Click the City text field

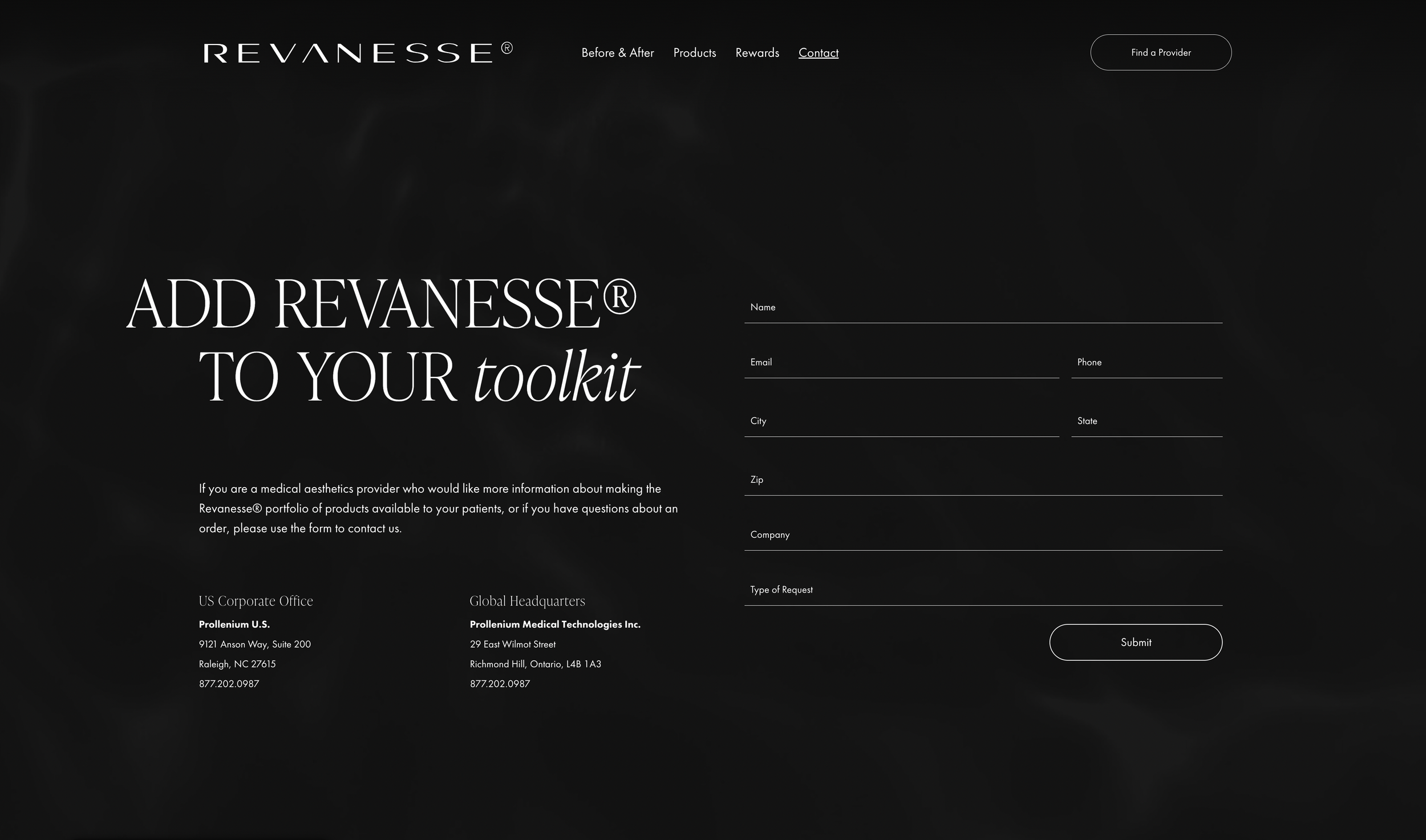pos(901,421)
